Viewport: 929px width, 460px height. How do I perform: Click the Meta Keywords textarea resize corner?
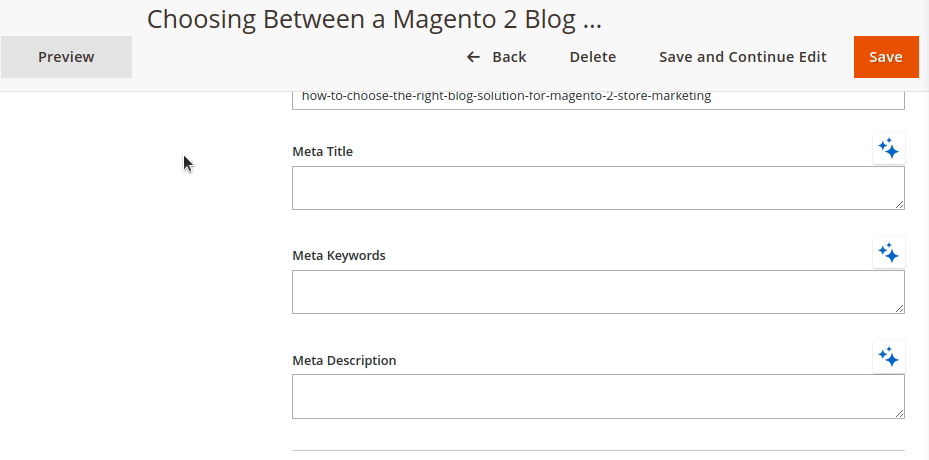899,308
